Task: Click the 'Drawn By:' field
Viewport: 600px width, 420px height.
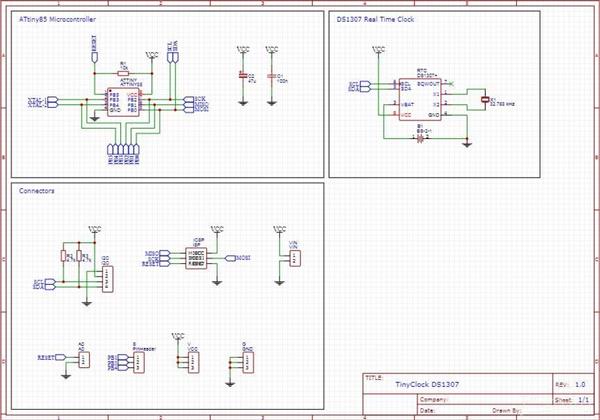Action: 507,410
